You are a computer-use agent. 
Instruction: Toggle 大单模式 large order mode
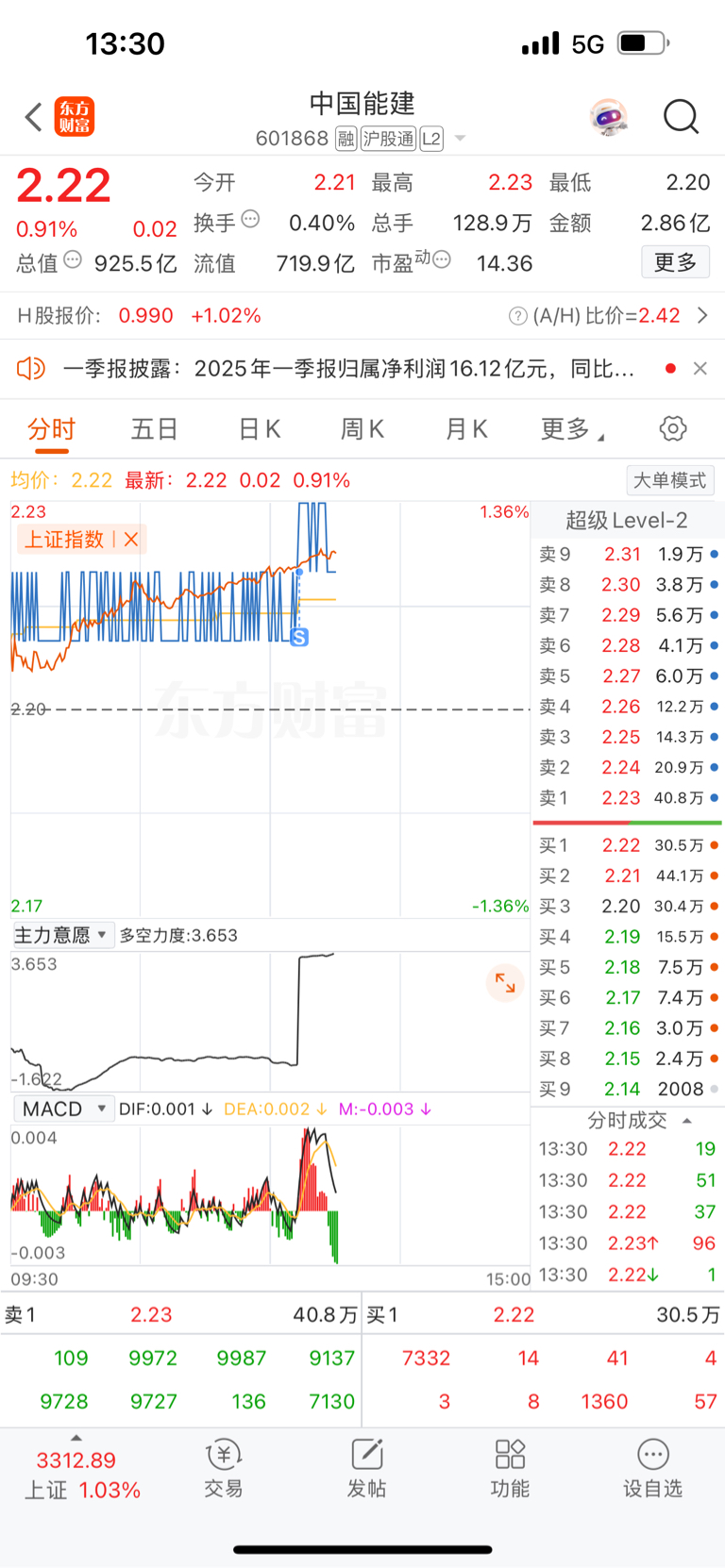(670, 480)
